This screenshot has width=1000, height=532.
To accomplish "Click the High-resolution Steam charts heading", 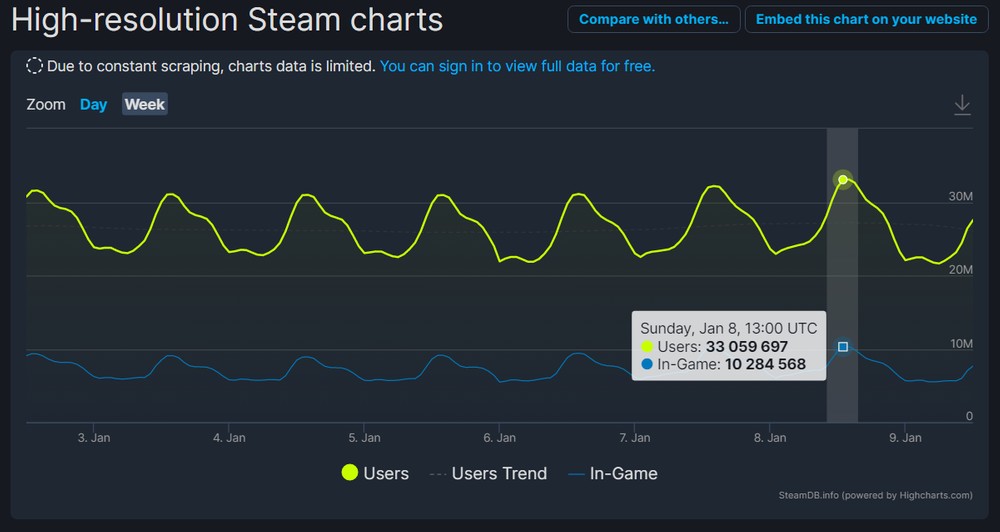I will tap(227, 19).
